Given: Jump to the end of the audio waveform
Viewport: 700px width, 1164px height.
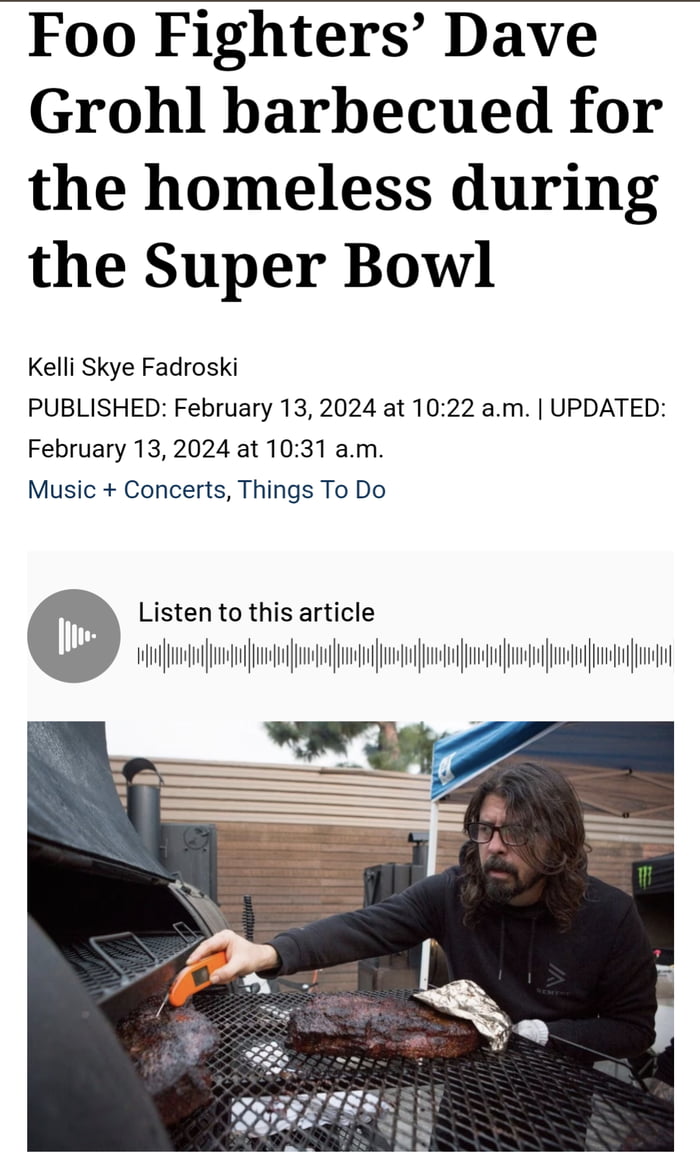Looking at the screenshot, I should pos(670,657).
